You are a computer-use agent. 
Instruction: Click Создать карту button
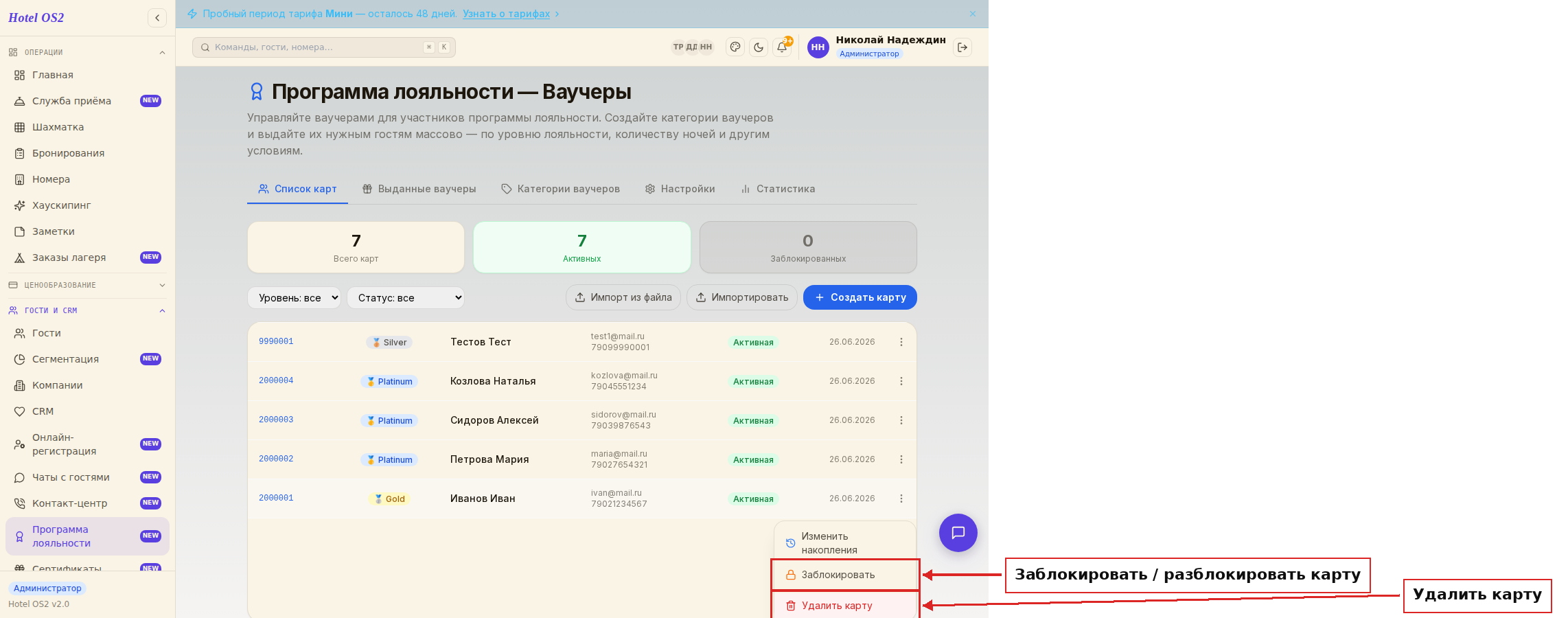860,297
